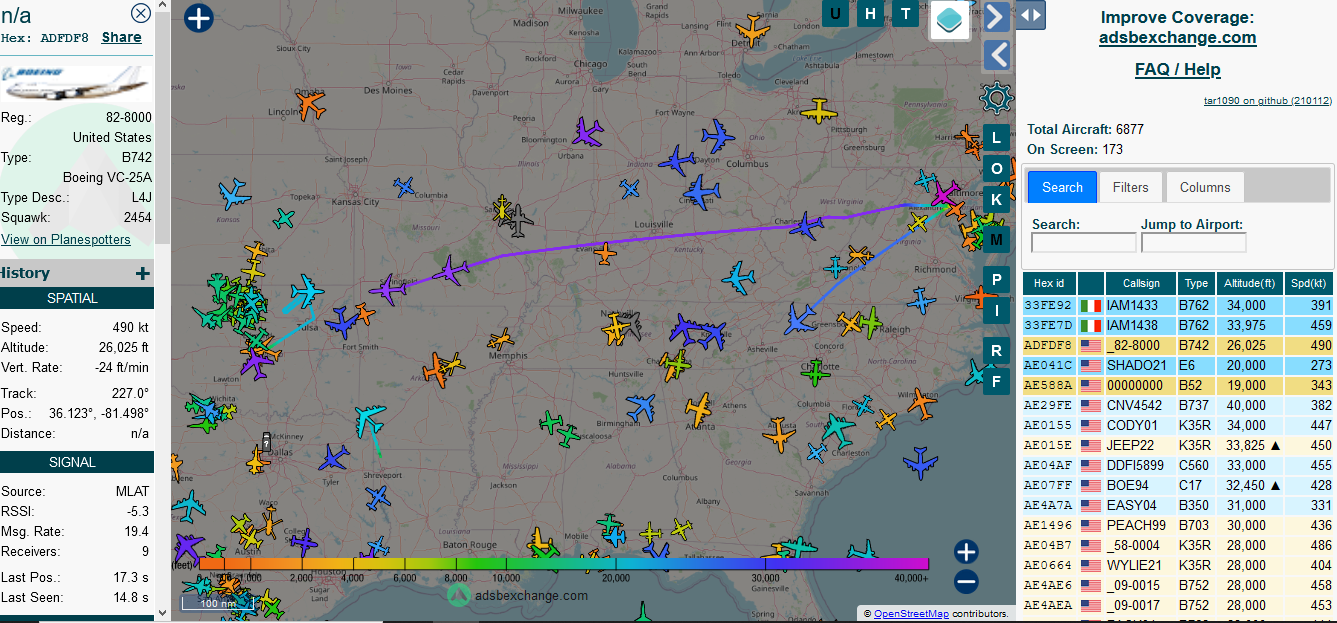
Task: Select aircraft row DDFI5899
Action: pos(1179,466)
